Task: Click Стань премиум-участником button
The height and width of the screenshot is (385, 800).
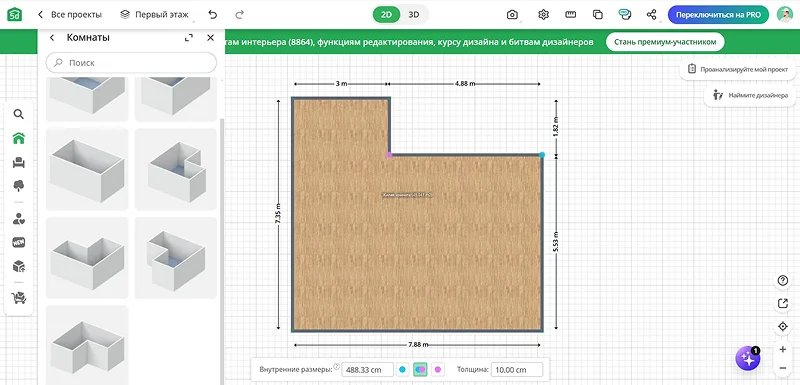Action: coord(665,42)
